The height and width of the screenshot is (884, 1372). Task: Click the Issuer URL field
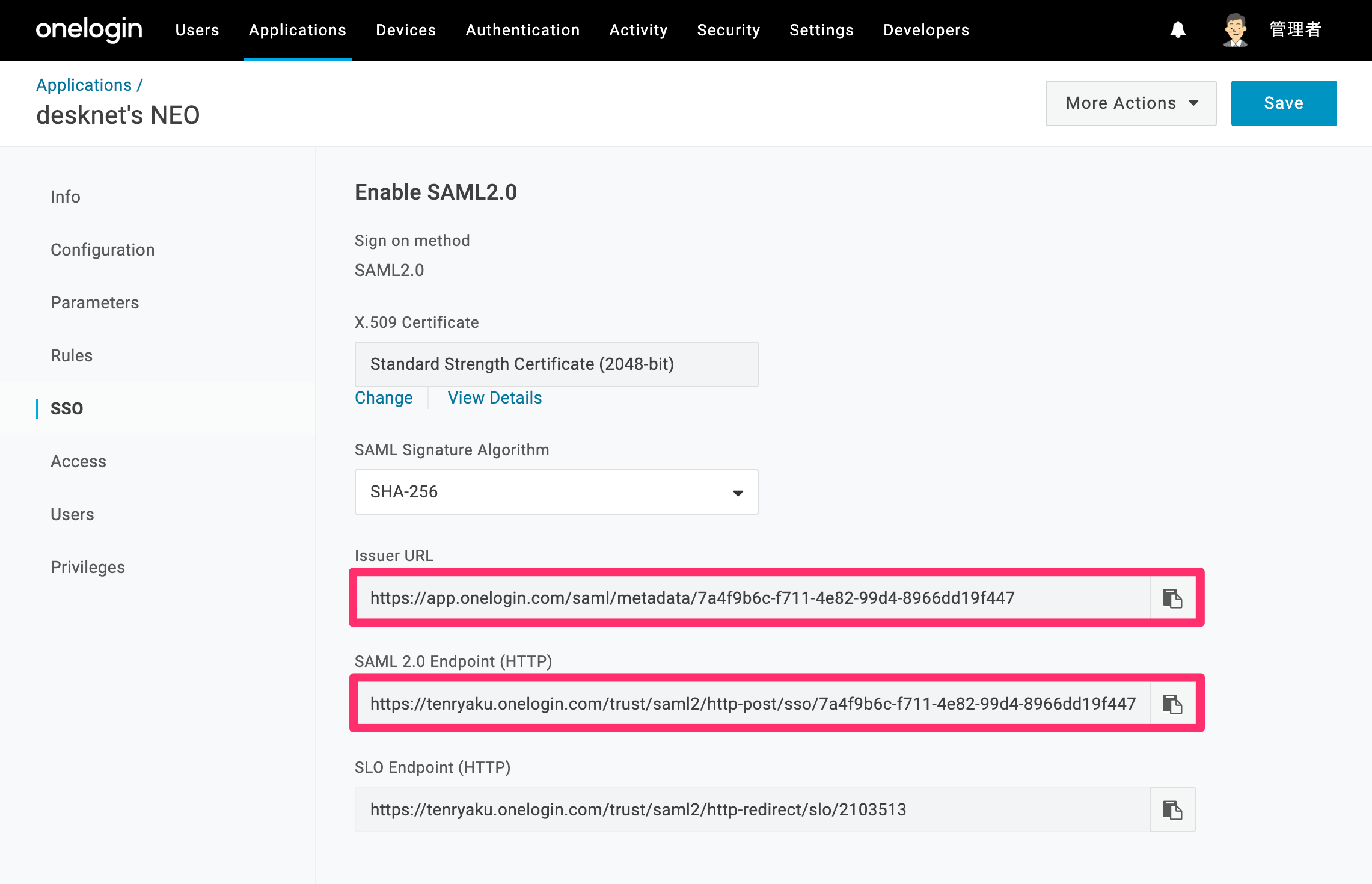(x=753, y=598)
